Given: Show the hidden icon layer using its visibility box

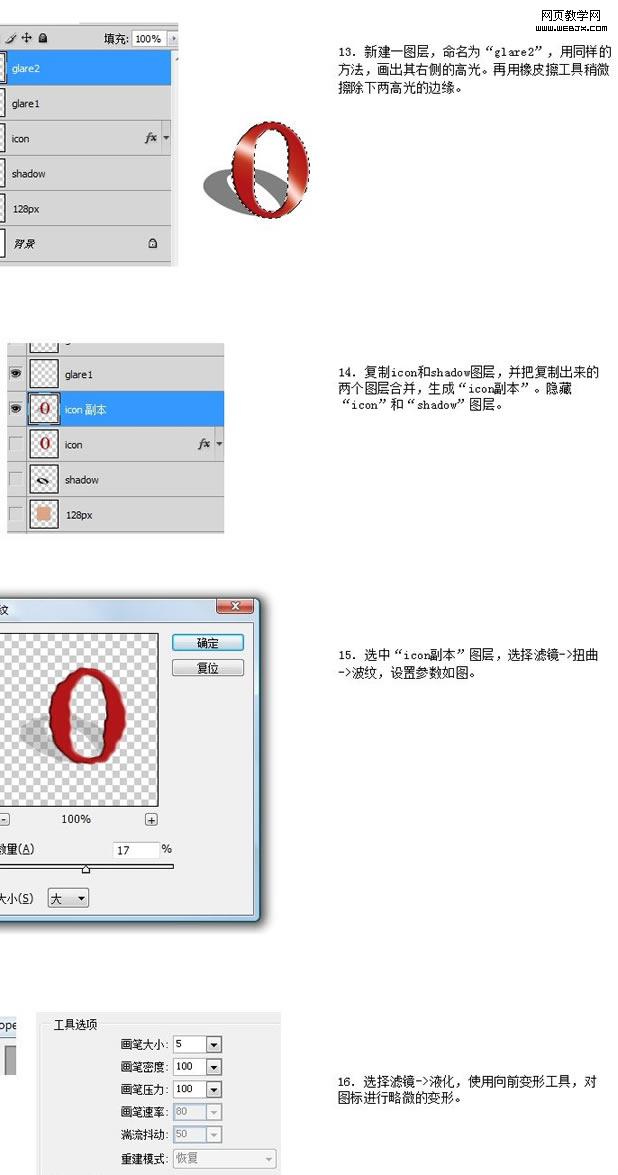Looking at the screenshot, I should point(16,444).
